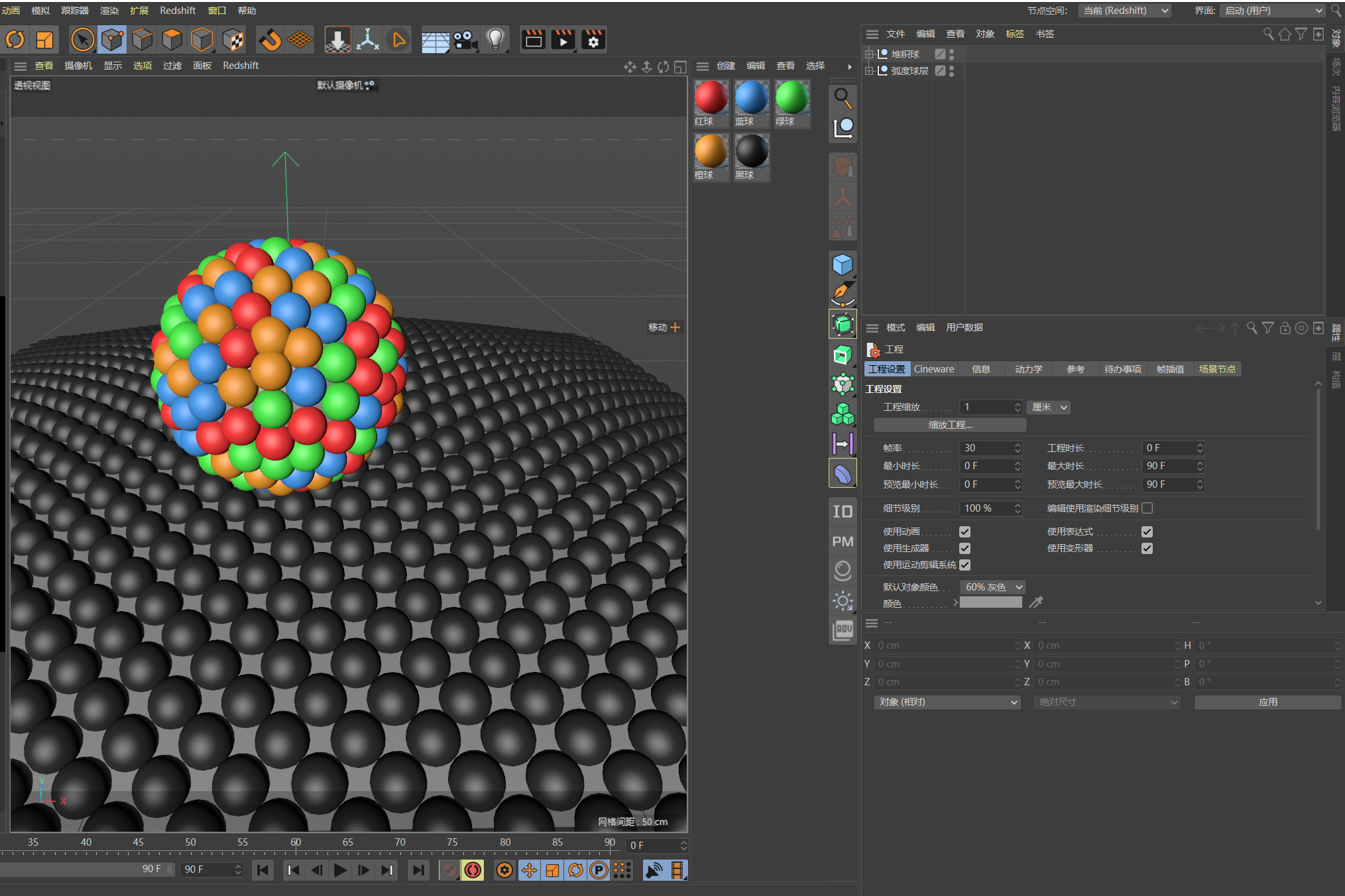Screen dimensions: 1345x896
Task: Click the 细节级别 100 % field
Action: [990, 508]
